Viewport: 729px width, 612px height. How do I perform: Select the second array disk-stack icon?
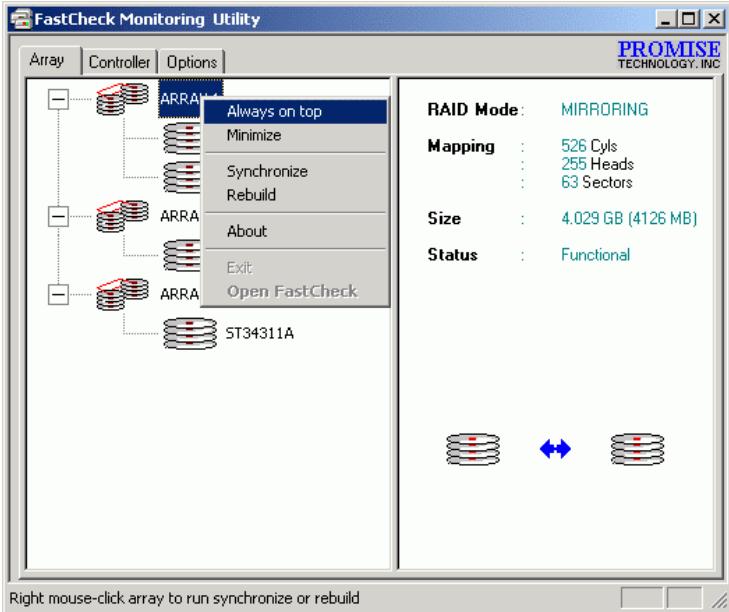point(122,216)
